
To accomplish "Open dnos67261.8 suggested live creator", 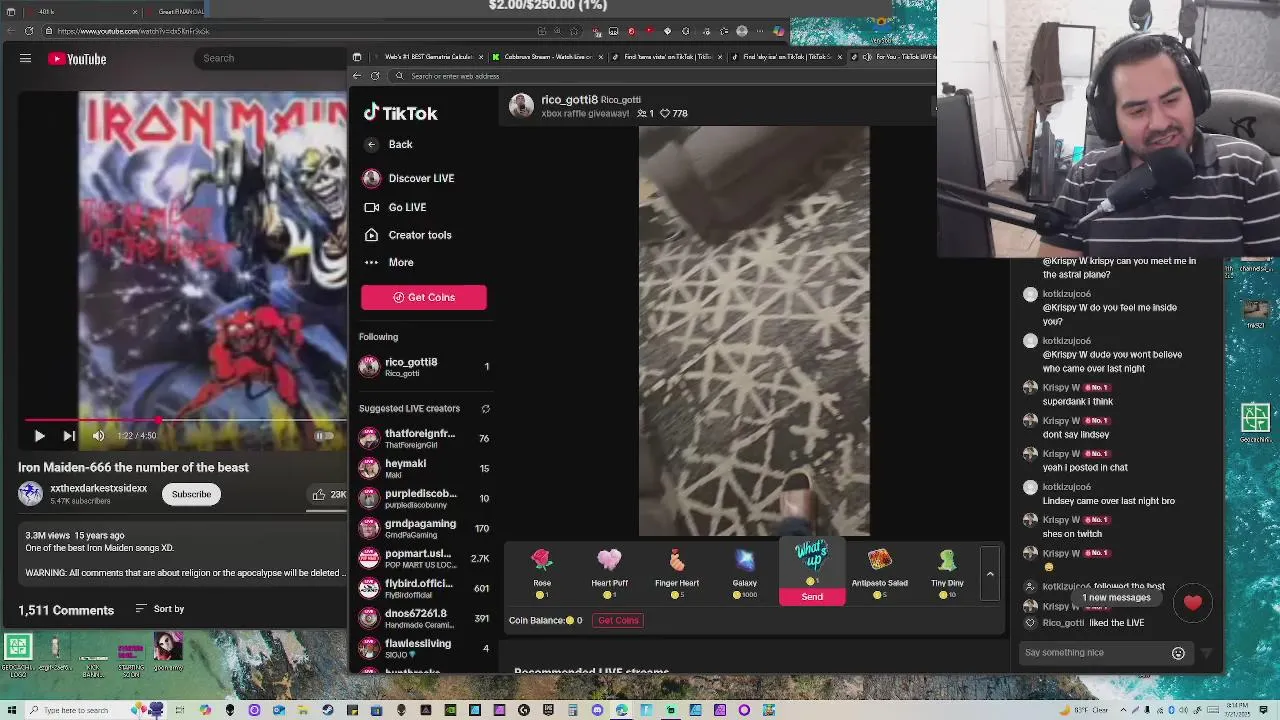I will (424, 618).
